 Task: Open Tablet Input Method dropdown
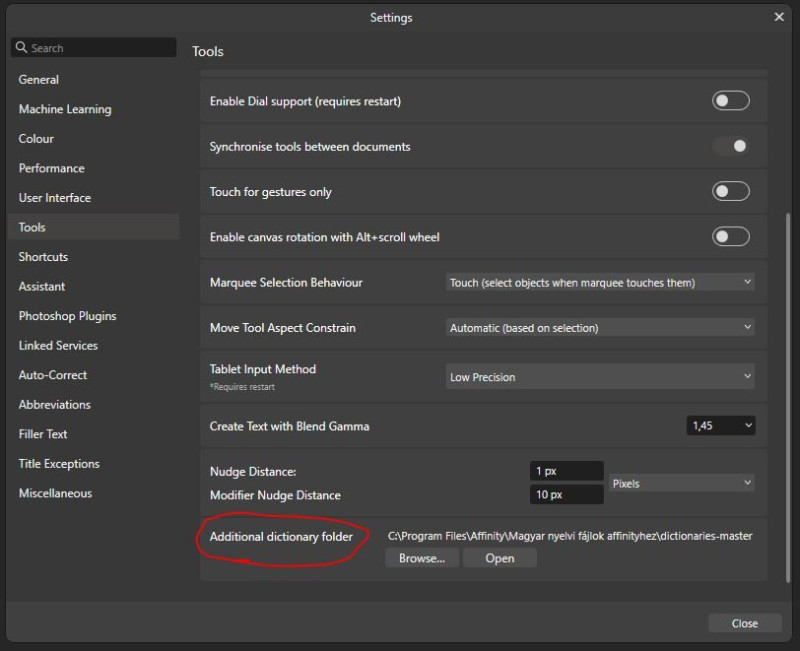(x=600, y=377)
